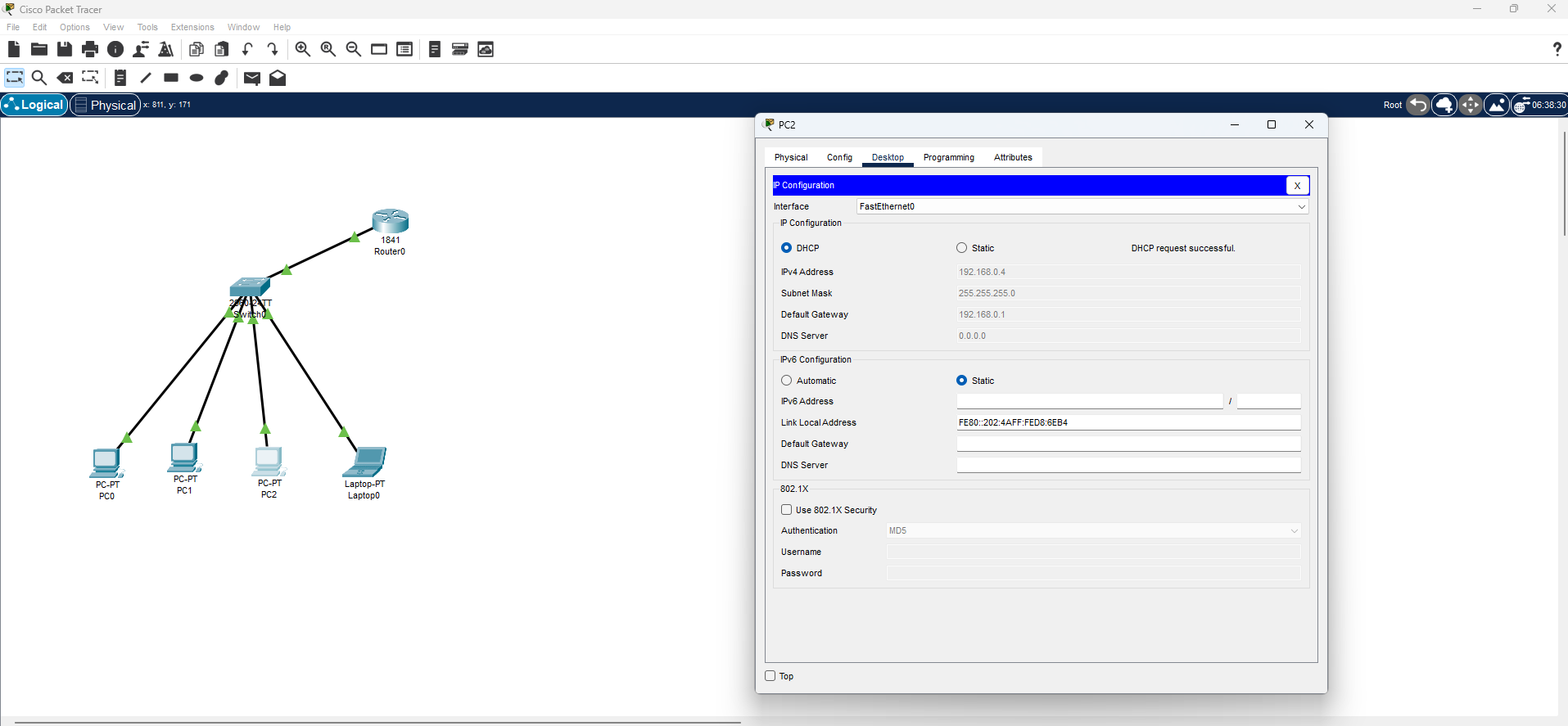Select the Draw Rectangle tool
Viewport: 1568px width, 726px height.
(x=171, y=78)
